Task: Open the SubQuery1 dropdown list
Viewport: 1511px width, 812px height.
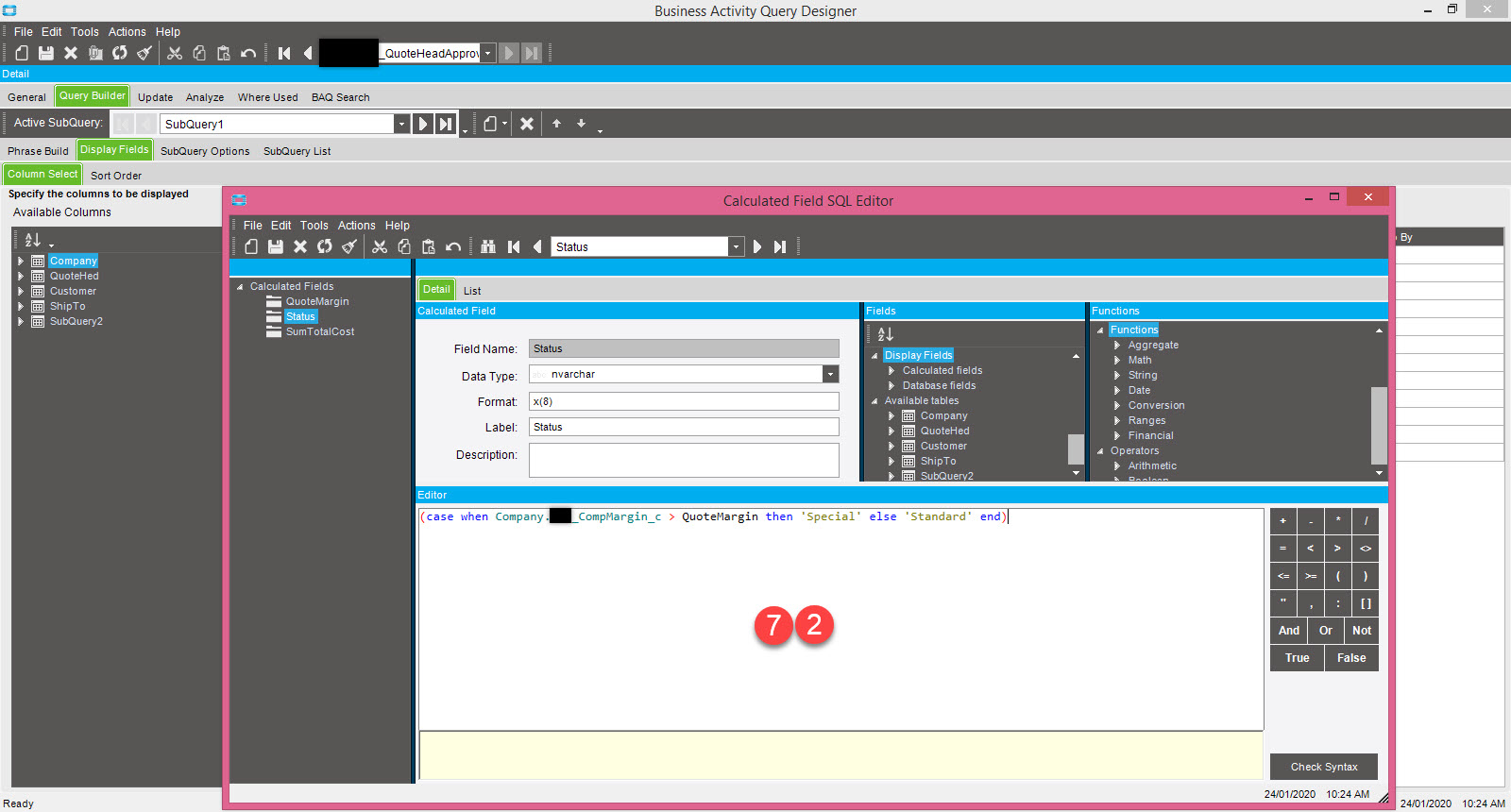Action: (x=401, y=124)
